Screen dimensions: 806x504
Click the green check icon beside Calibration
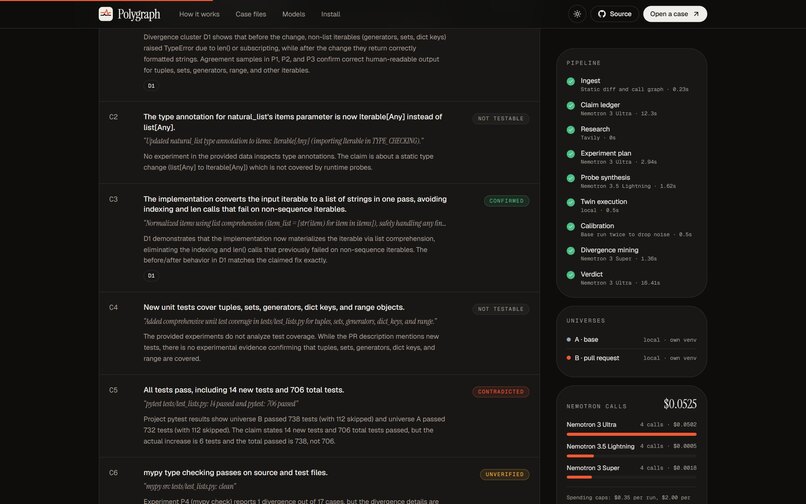[571, 226]
